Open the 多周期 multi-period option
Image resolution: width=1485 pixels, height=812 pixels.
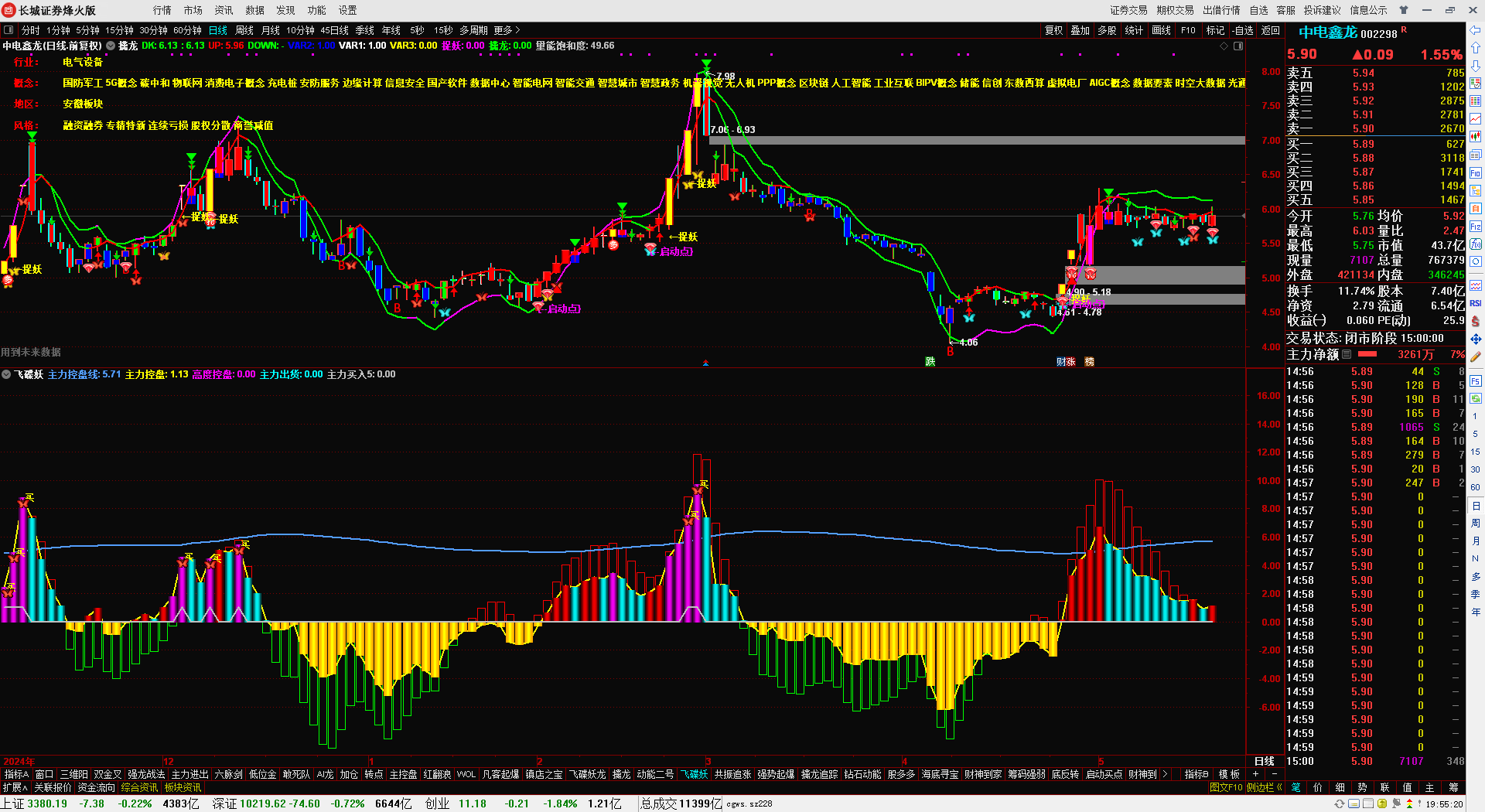[x=473, y=30]
